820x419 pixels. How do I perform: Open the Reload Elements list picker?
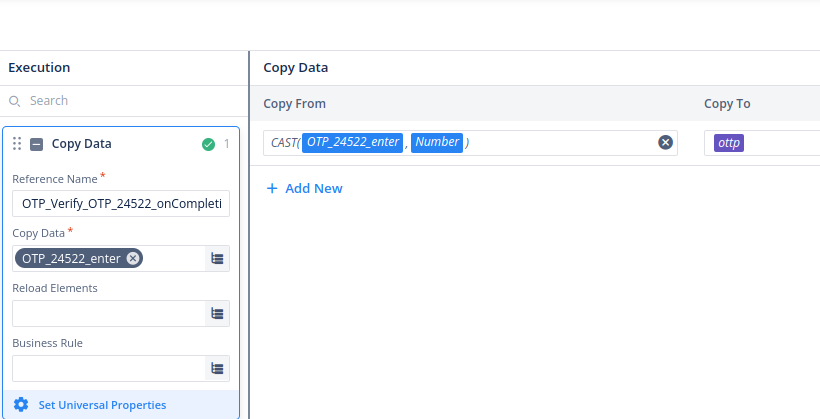(x=217, y=313)
